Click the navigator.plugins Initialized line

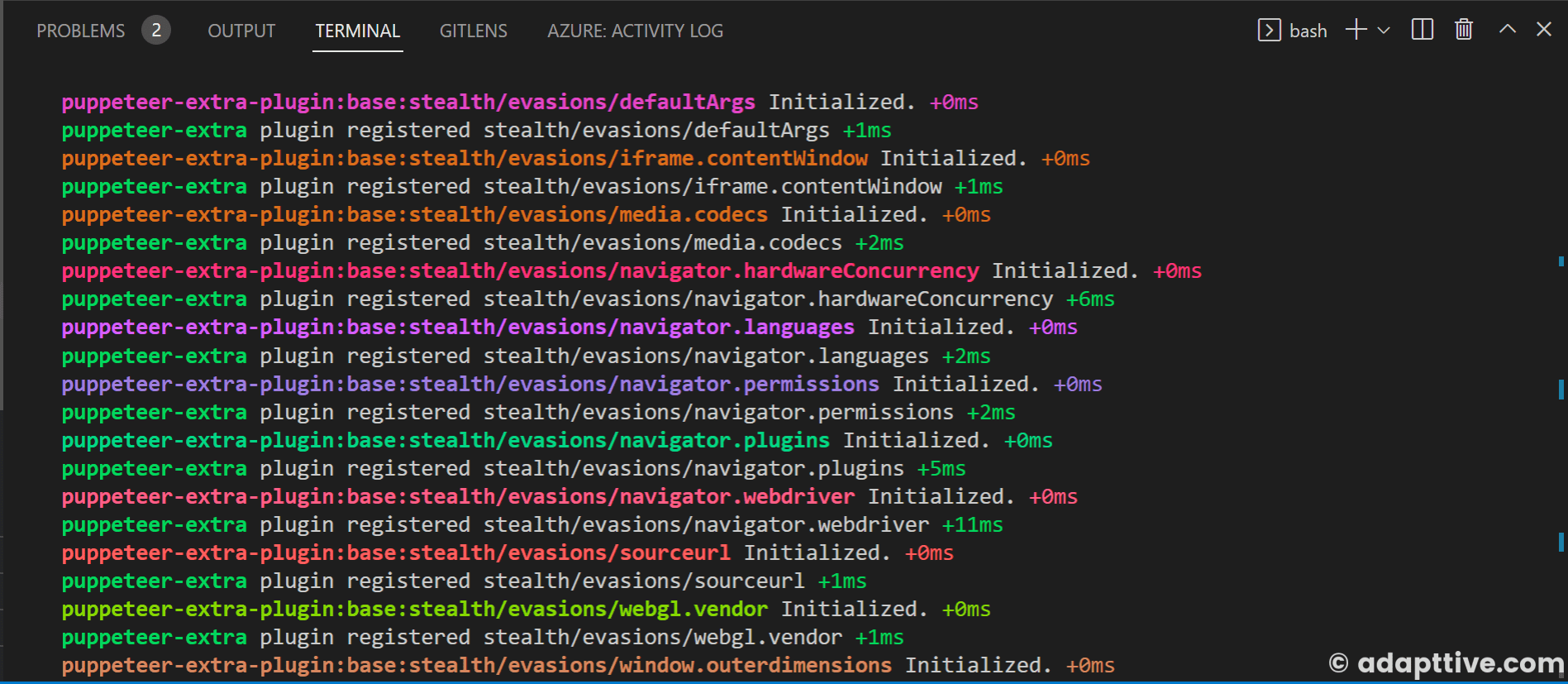pos(557,441)
